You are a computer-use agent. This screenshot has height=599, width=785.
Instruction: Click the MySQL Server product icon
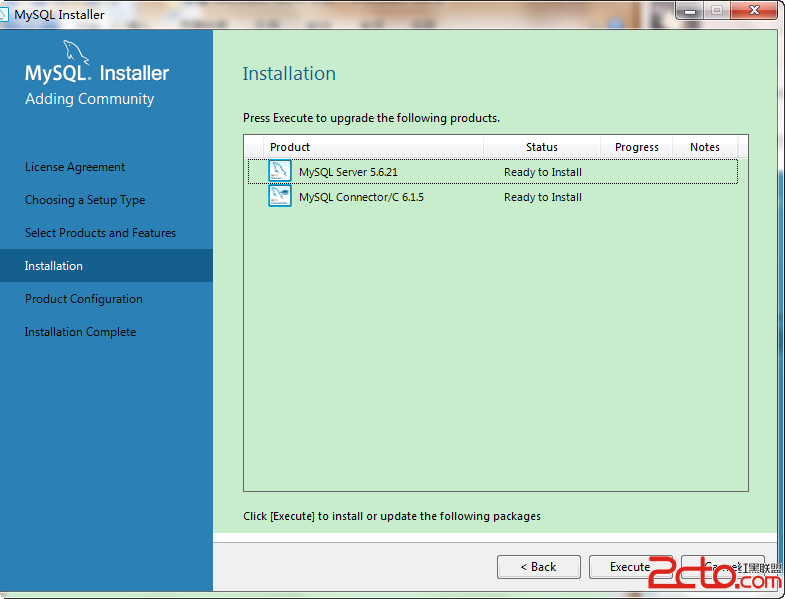coord(280,171)
